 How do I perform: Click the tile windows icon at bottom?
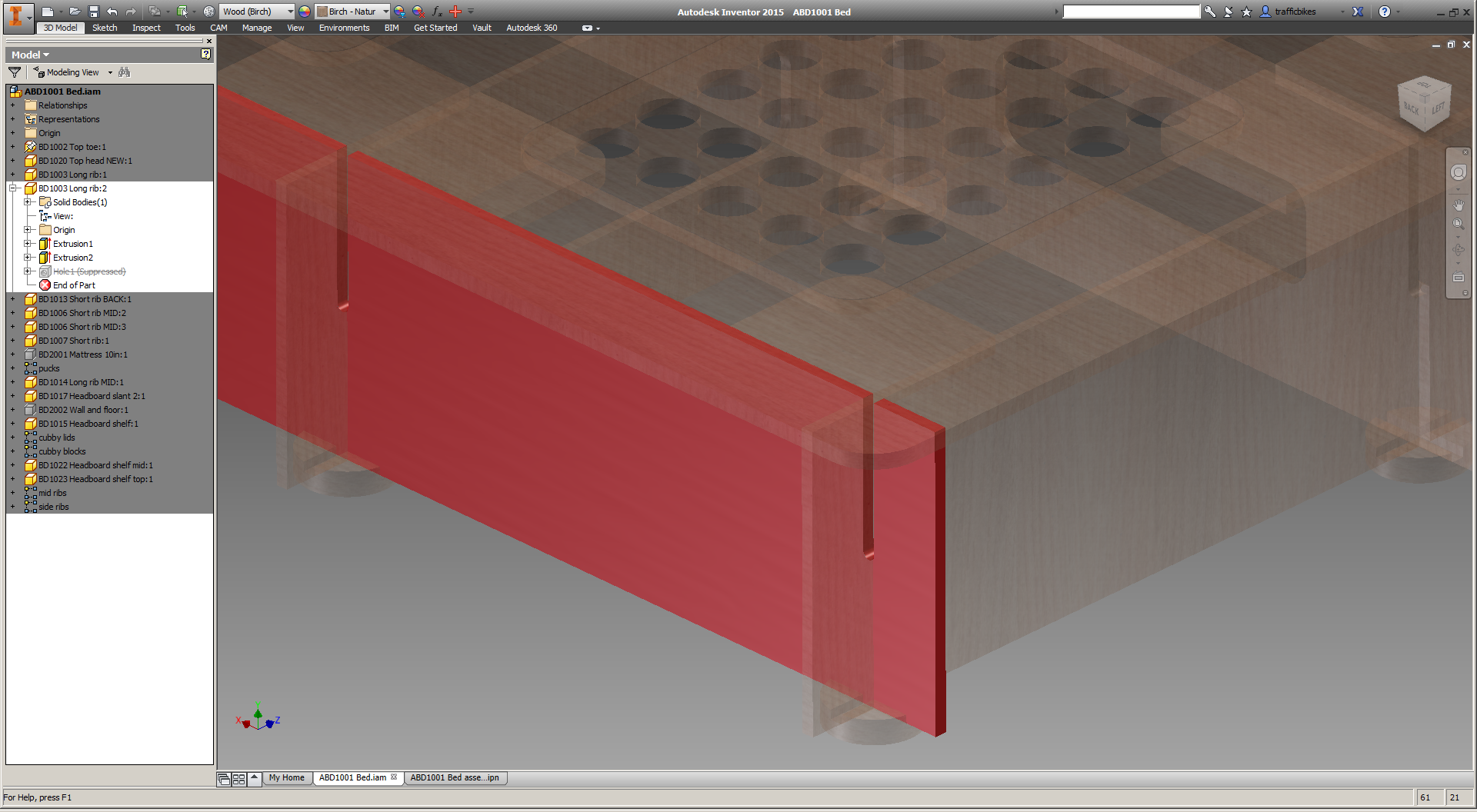click(x=239, y=779)
